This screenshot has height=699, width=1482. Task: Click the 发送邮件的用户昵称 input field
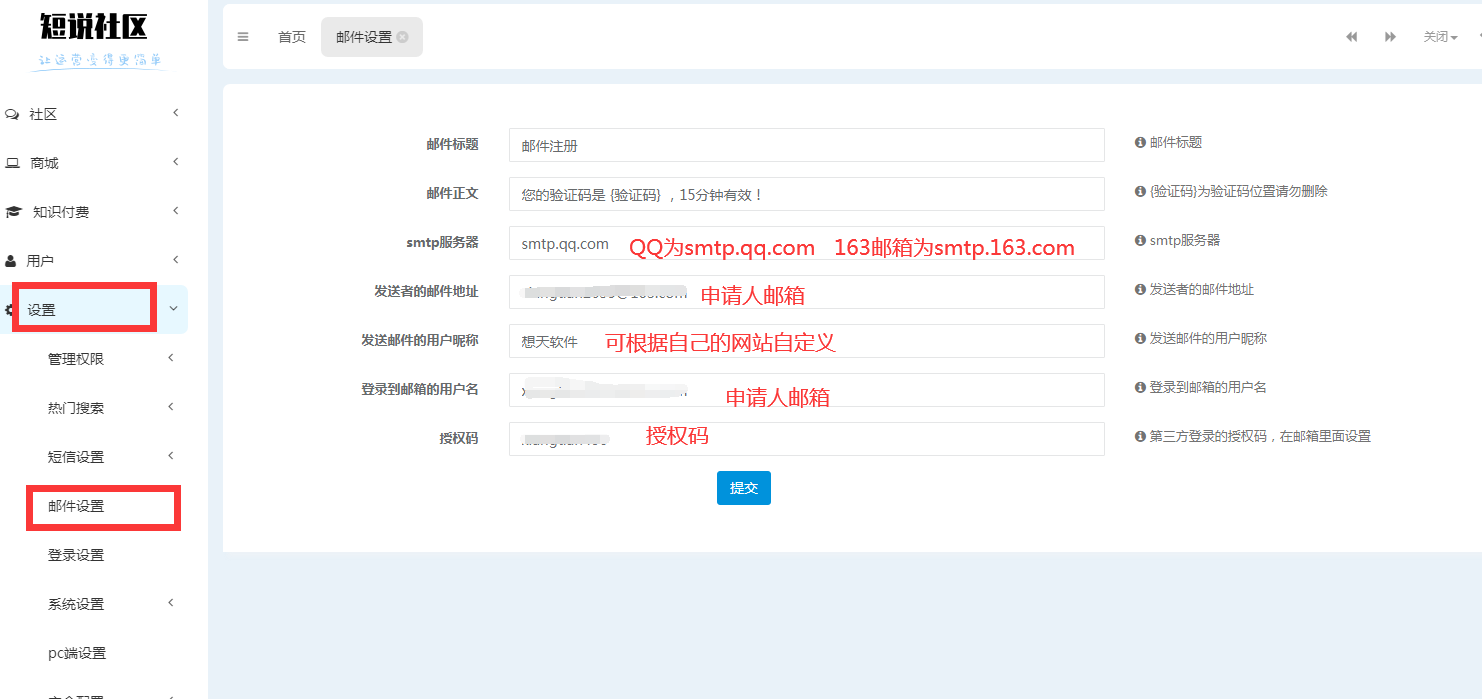(807, 341)
